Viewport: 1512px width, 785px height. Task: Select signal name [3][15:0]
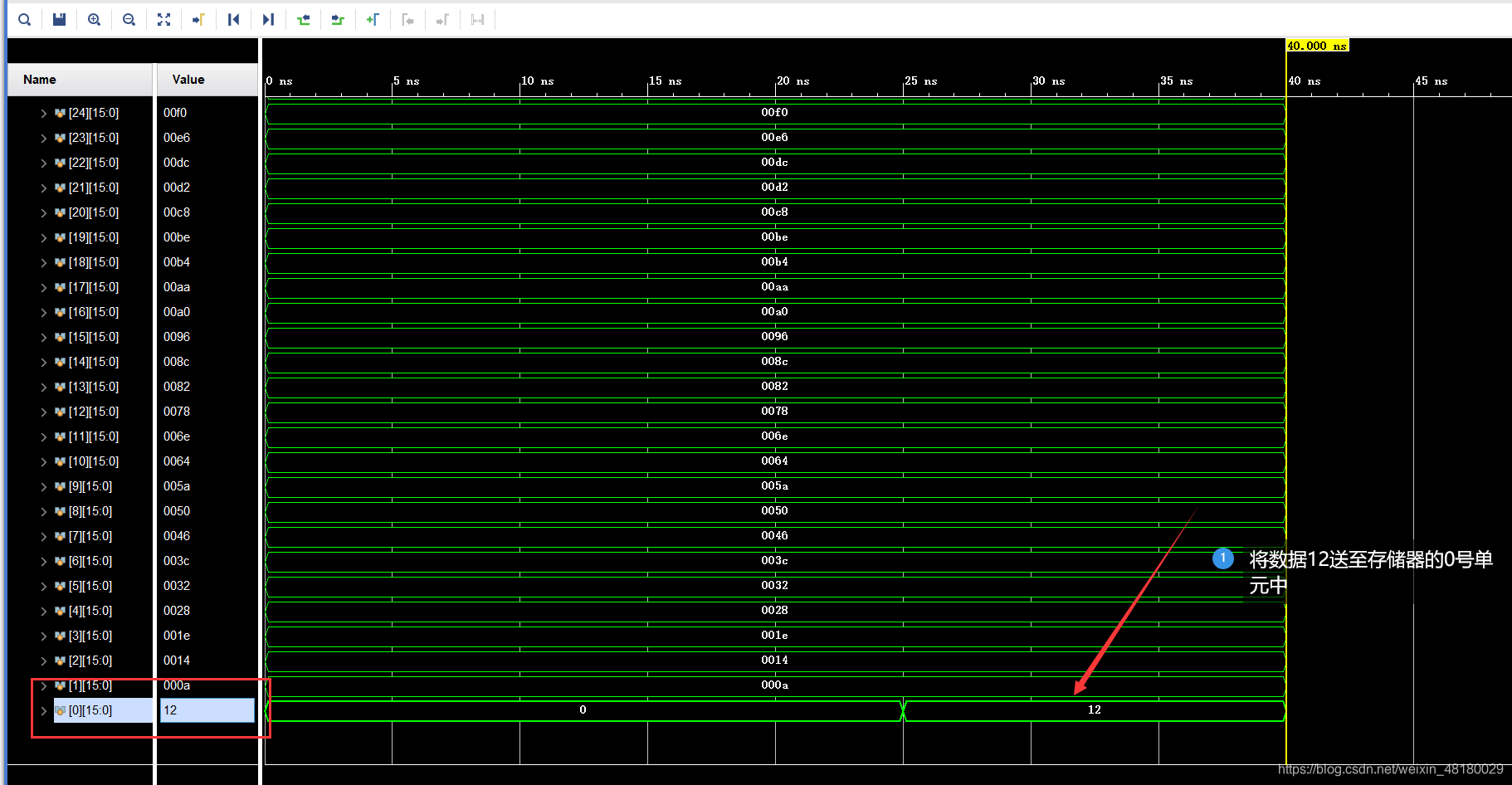pos(90,636)
